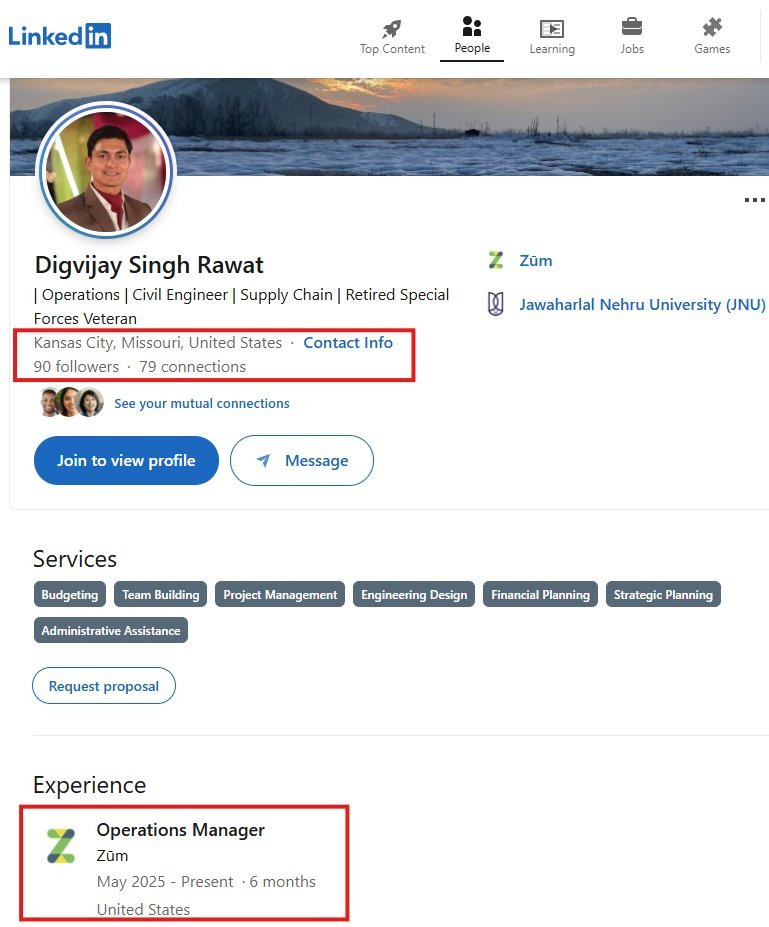The height and width of the screenshot is (927, 769).
Task: Open the Learning video icon
Action: [x=552, y=28]
